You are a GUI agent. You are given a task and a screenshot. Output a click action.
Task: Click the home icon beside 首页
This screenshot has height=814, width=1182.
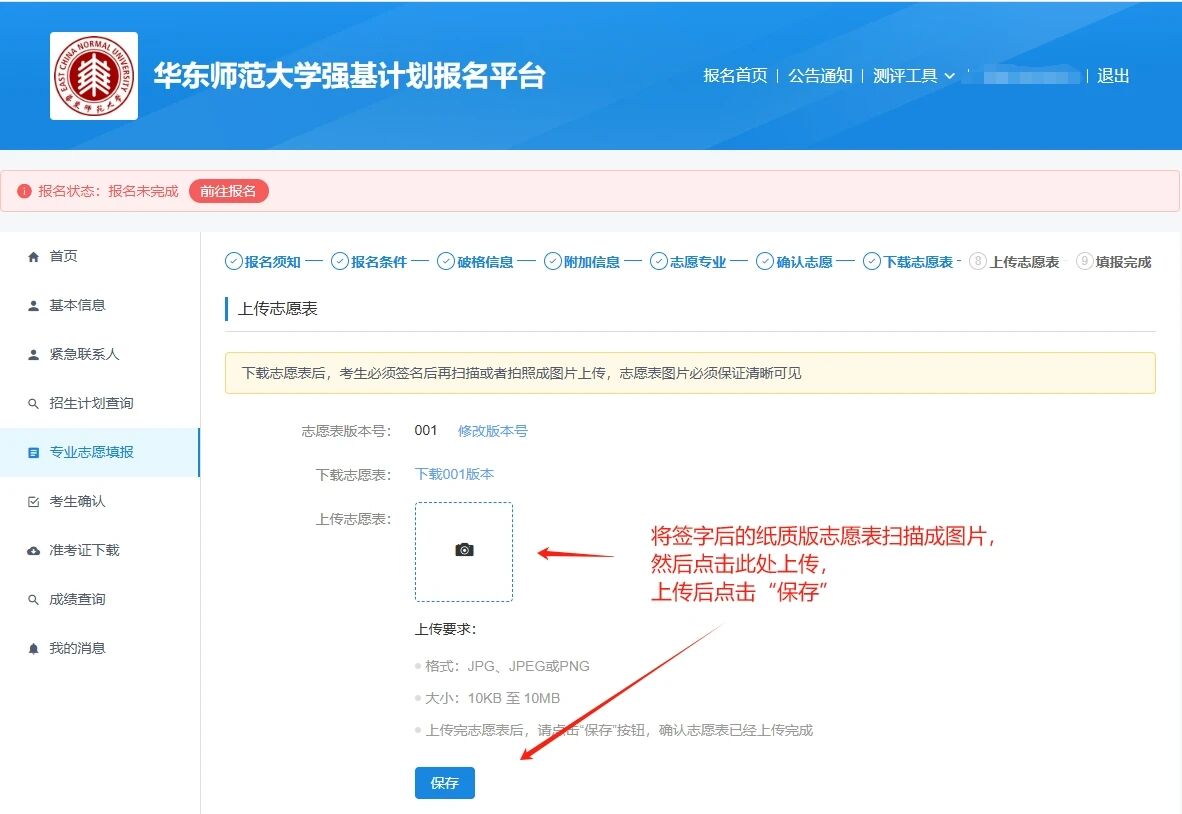(x=34, y=257)
